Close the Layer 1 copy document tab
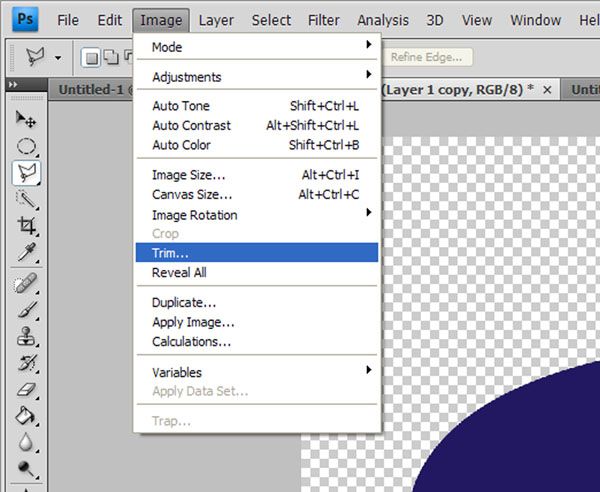The height and width of the screenshot is (492, 600). 547,90
